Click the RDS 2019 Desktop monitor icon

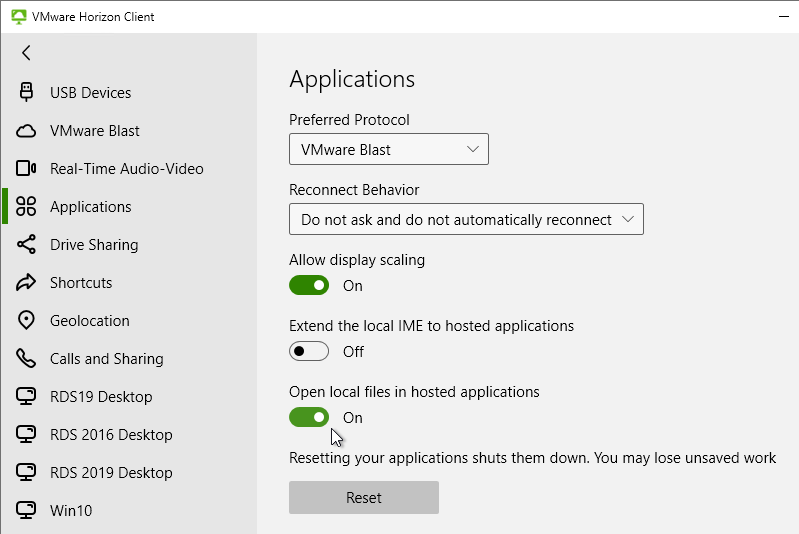tap(26, 472)
